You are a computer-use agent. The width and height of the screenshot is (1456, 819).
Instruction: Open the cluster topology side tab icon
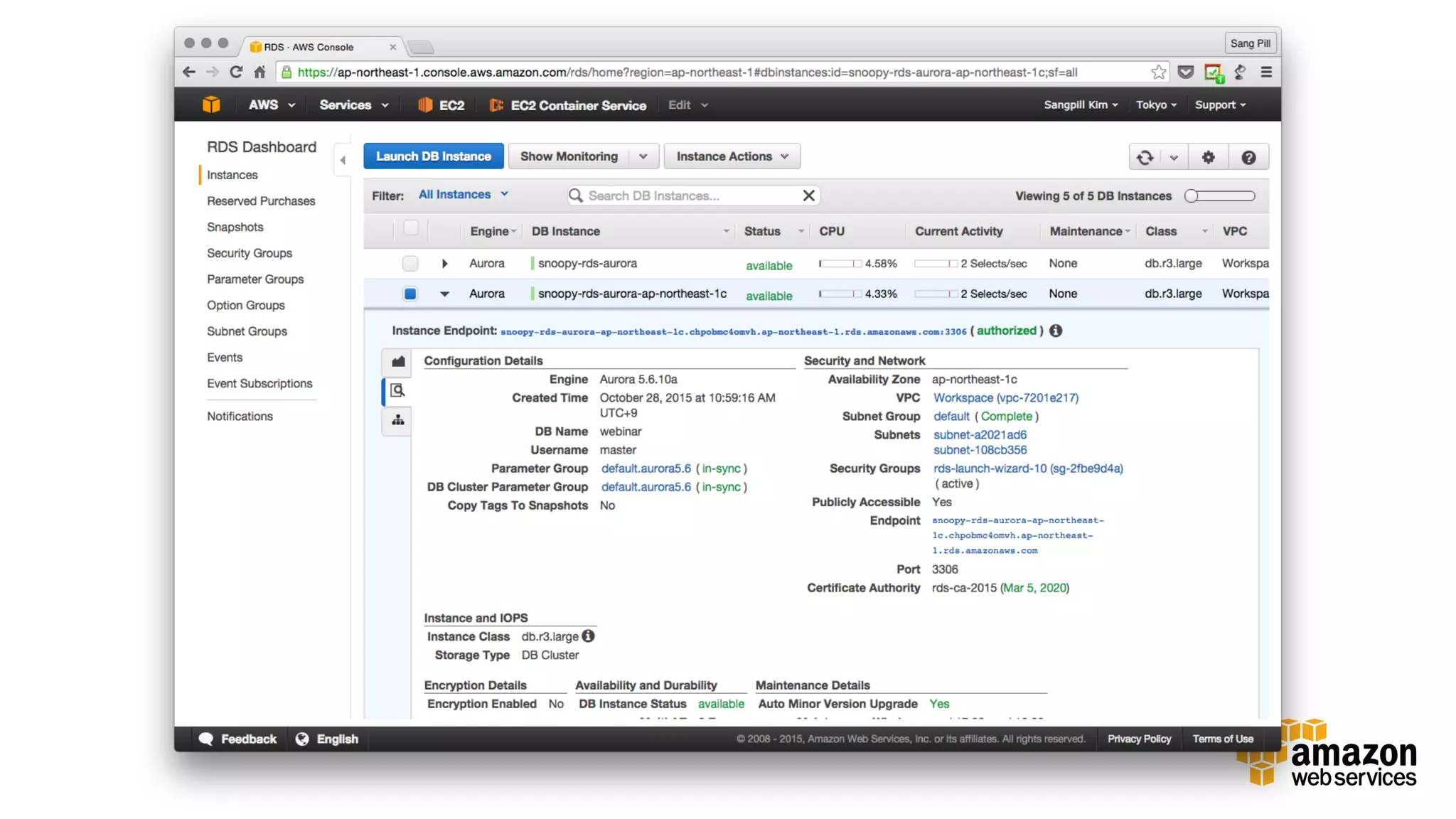coord(398,420)
